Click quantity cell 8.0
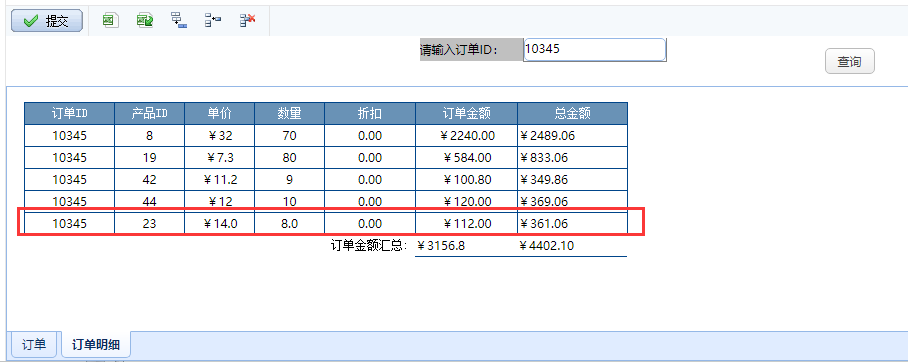The height and width of the screenshot is (362, 908). (290, 224)
